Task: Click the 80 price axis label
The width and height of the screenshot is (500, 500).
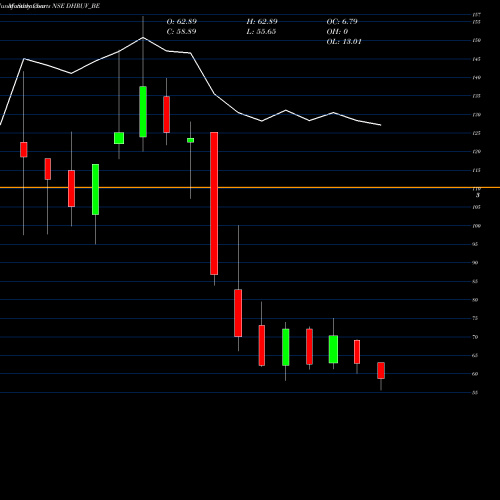Action: (475, 300)
